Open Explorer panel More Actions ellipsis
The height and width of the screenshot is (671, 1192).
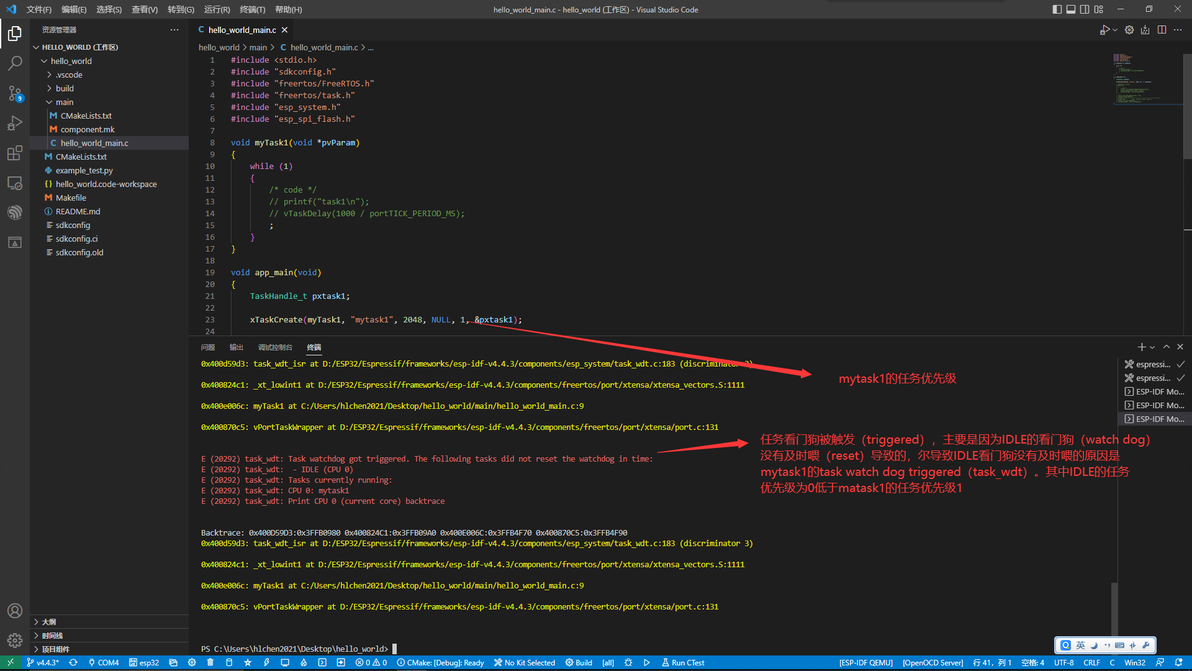pos(174,30)
